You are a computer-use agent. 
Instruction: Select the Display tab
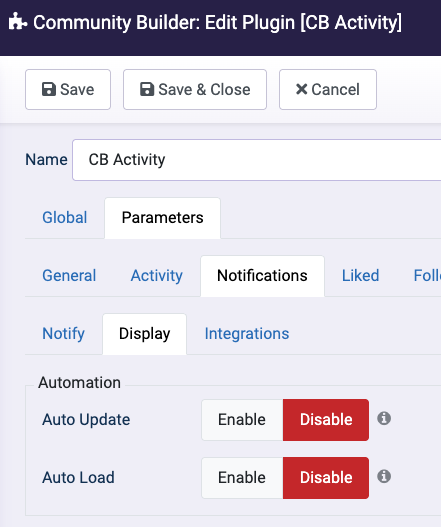coord(145,334)
